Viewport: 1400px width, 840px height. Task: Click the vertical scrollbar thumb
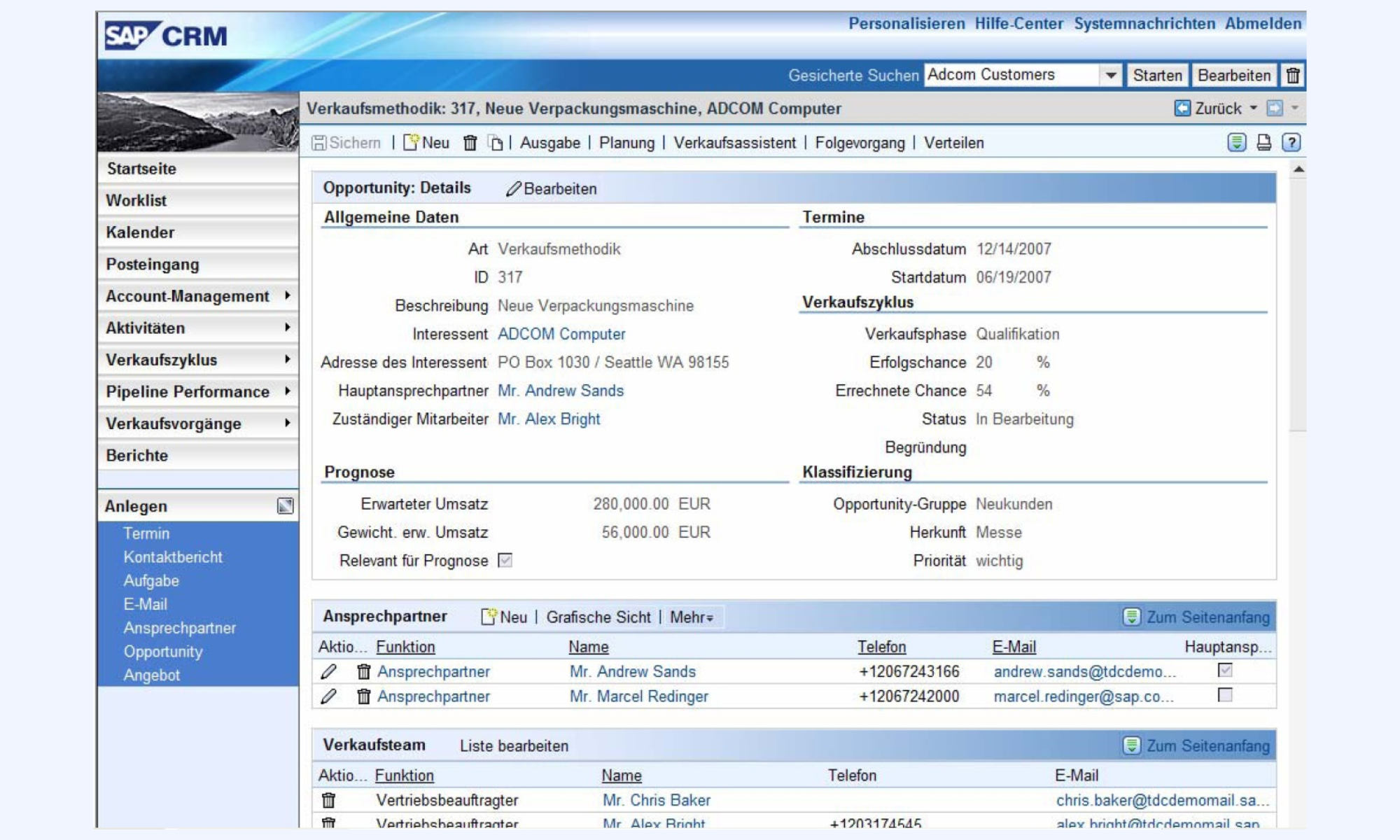tap(1298, 304)
